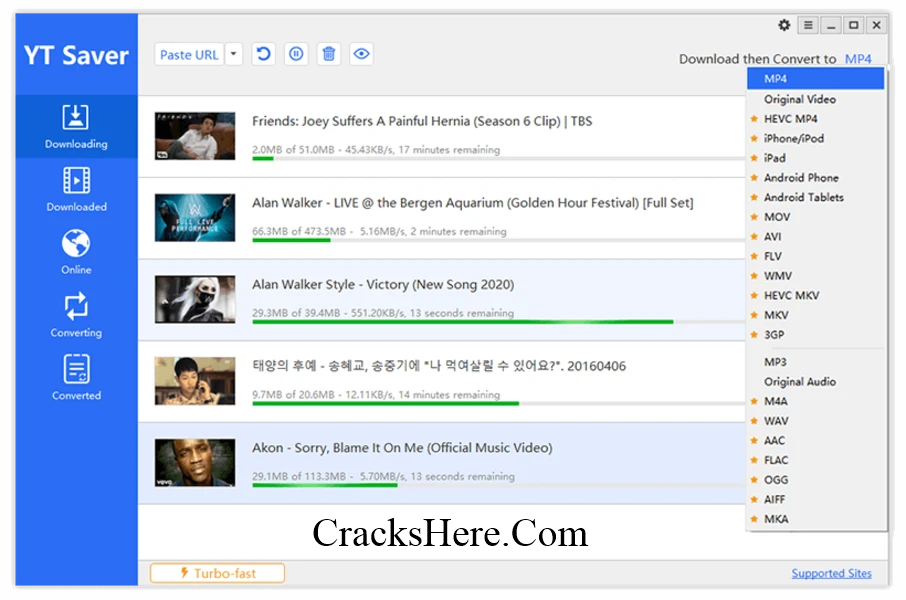Click the YT Saver logo text
This screenshot has height=600, width=906.
pyautogui.click(x=76, y=55)
